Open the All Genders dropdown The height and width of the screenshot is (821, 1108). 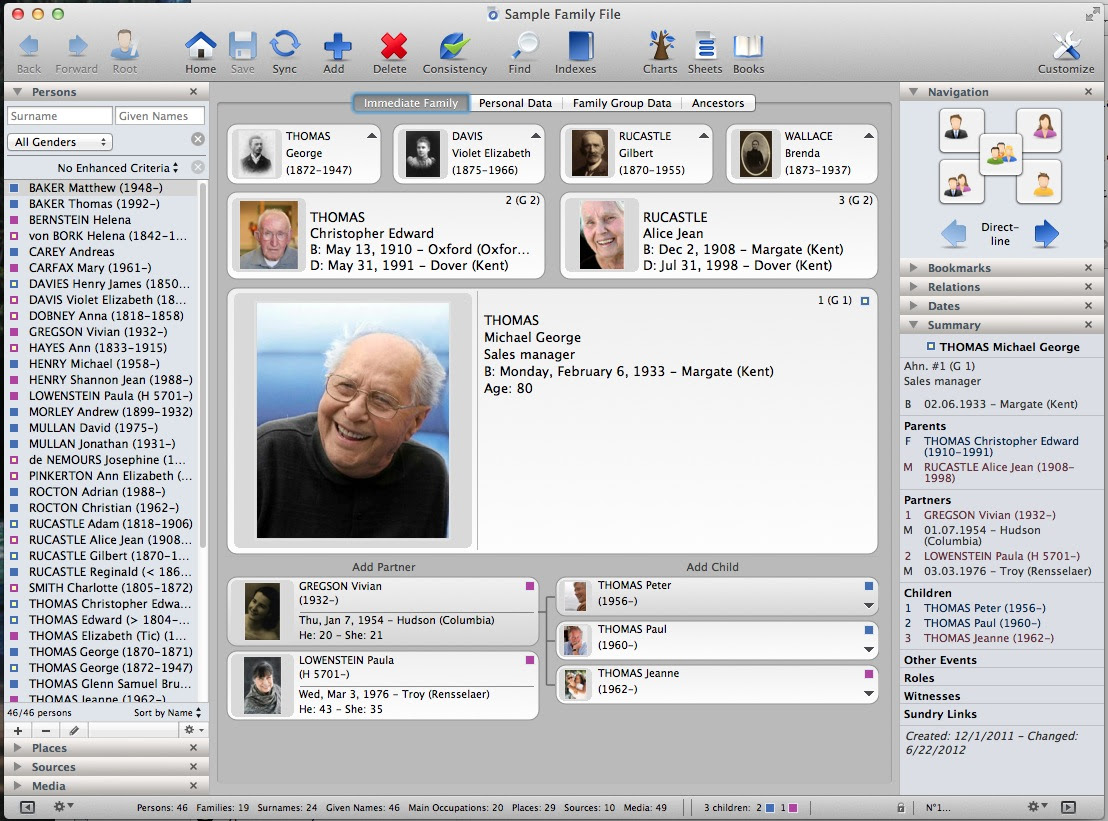point(59,143)
